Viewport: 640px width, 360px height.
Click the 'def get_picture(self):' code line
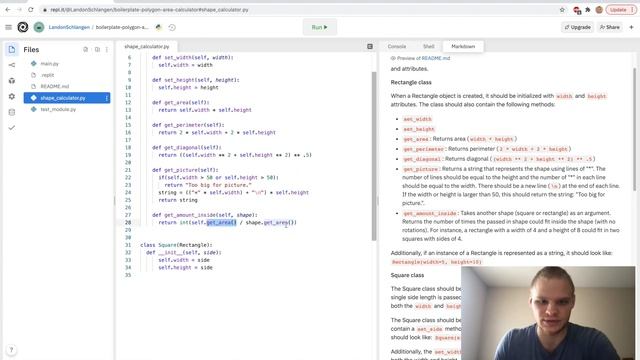point(185,170)
